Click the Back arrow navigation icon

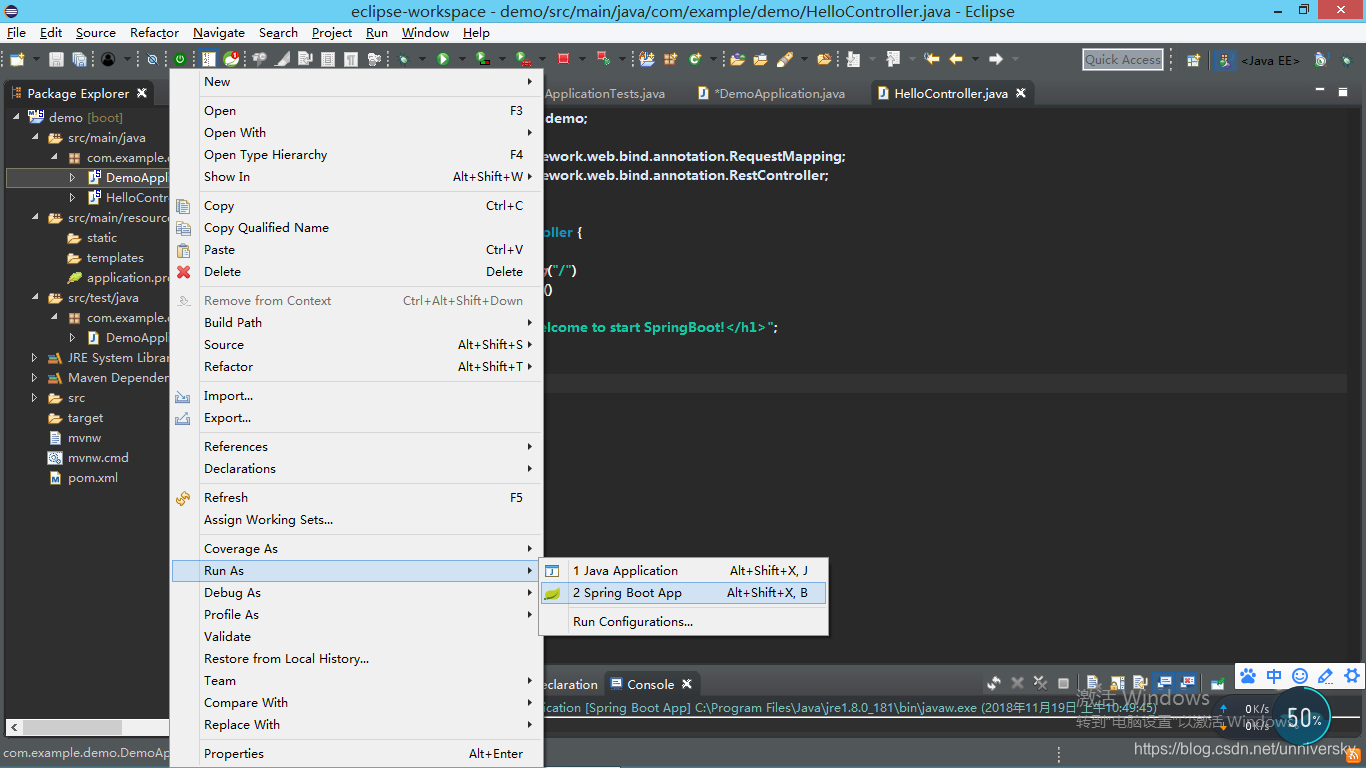(955, 59)
